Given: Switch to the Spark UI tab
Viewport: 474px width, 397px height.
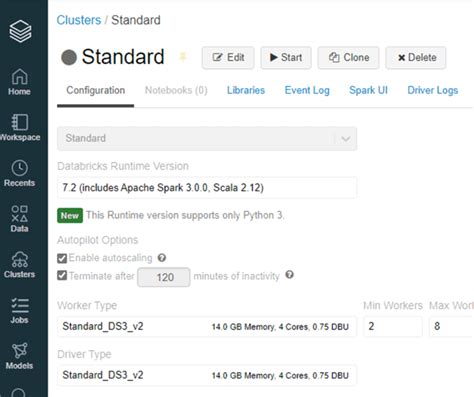Looking at the screenshot, I should [x=368, y=90].
